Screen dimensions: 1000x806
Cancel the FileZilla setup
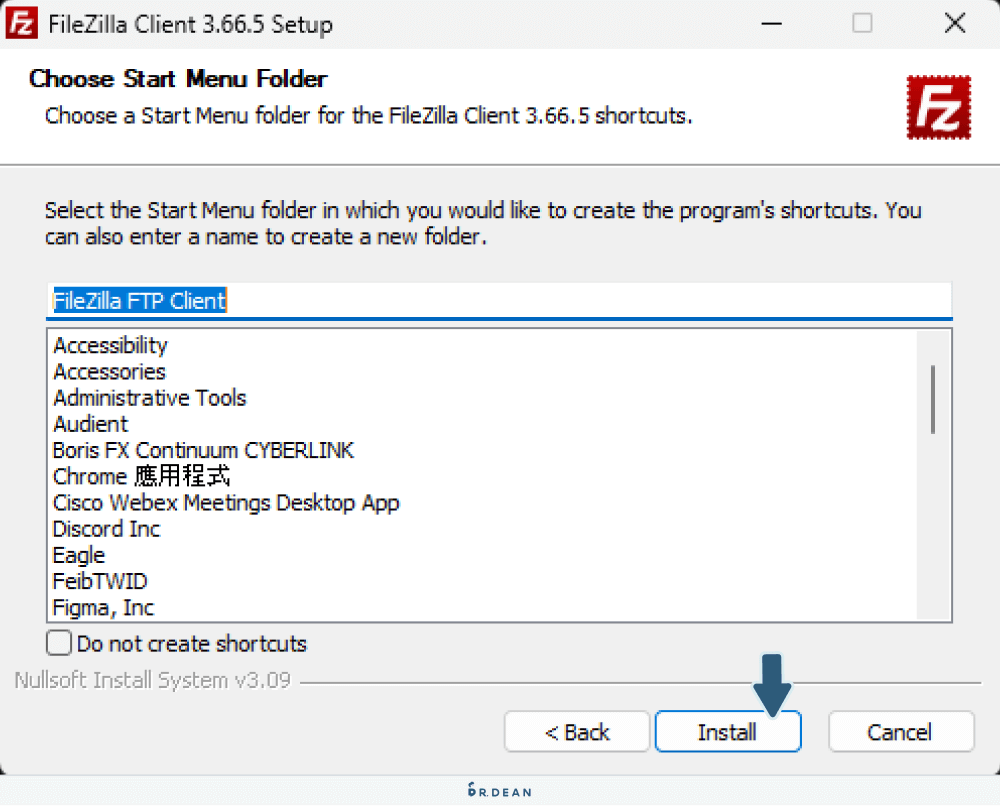pos(900,732)
